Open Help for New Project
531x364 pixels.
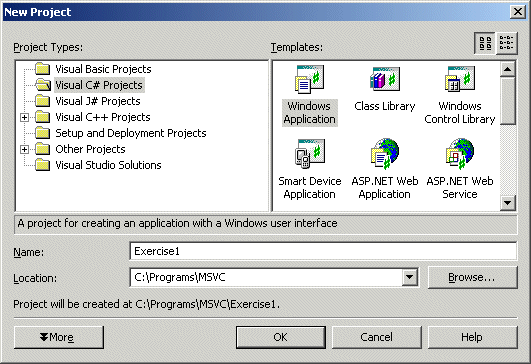coord(472,337)
